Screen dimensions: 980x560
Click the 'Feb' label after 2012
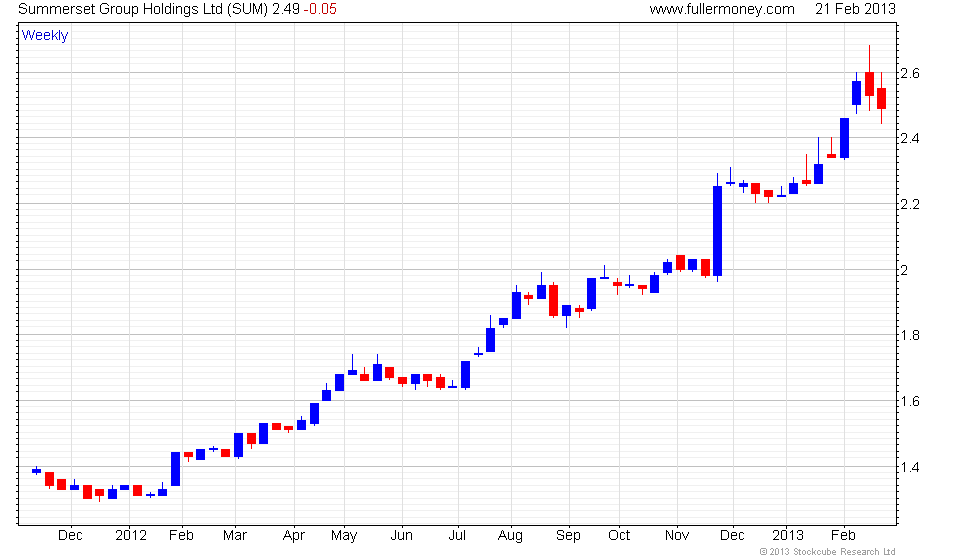(181, 536)
